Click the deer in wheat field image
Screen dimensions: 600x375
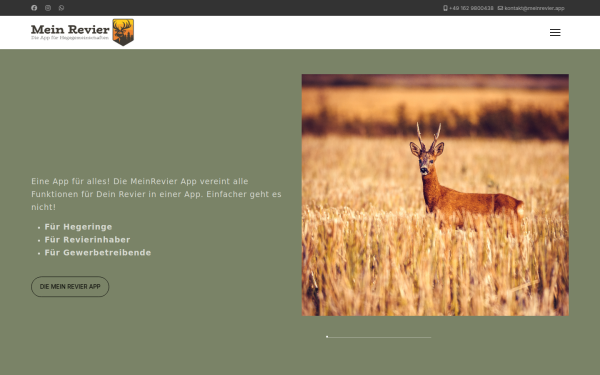coord(435,195)
